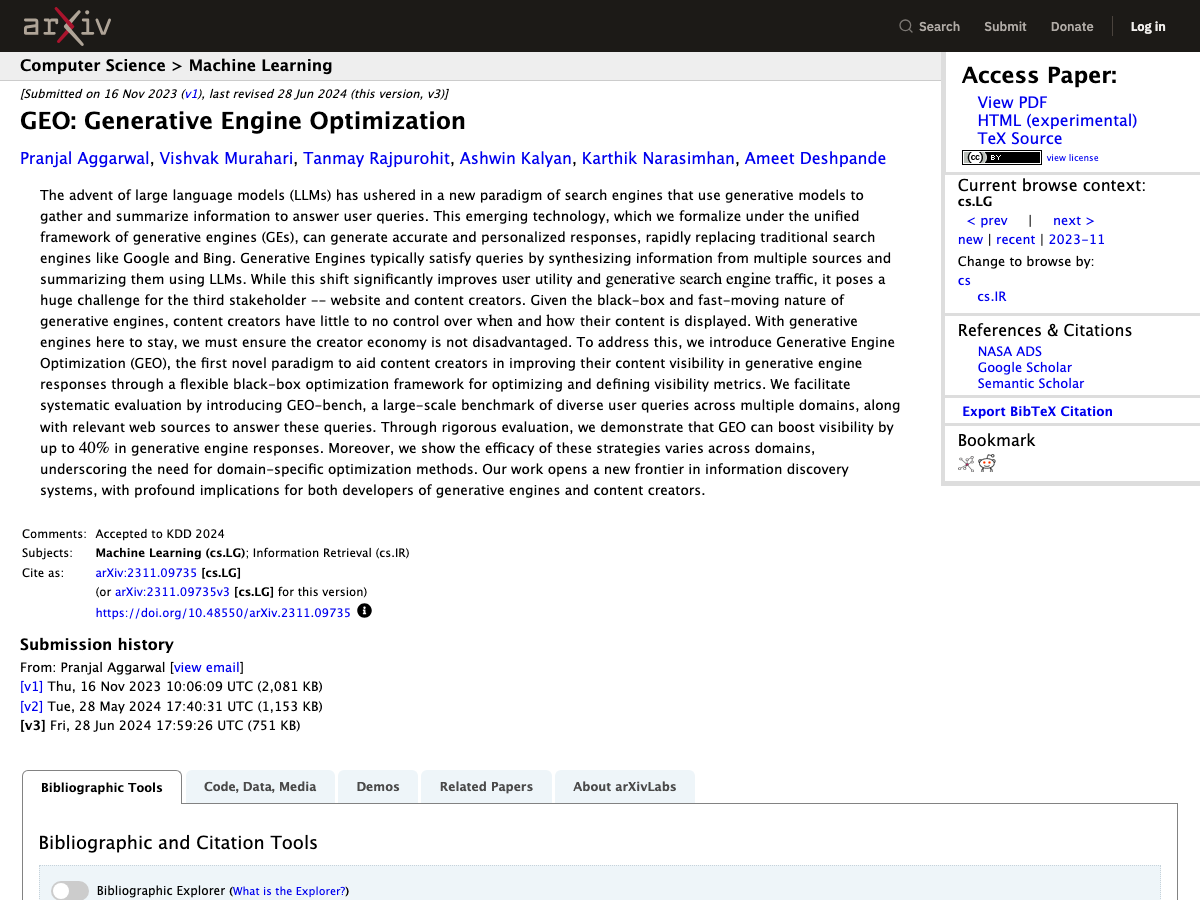Screen dimensions: 1200x900
Task: Open author Tanmay Rajpurohit
Action: 376,158
